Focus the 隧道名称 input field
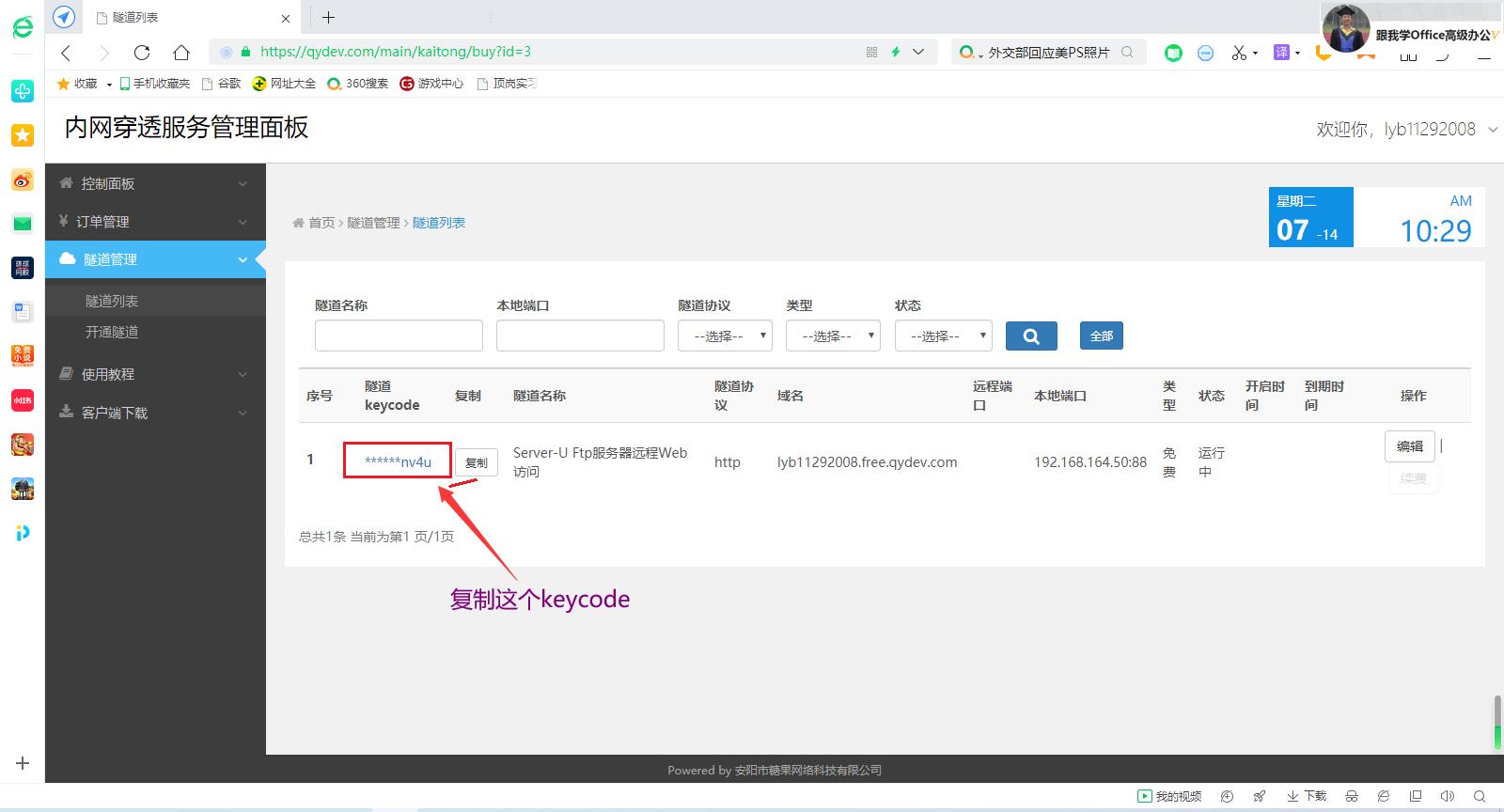1504x812 pixels. (x=399, y=336)
